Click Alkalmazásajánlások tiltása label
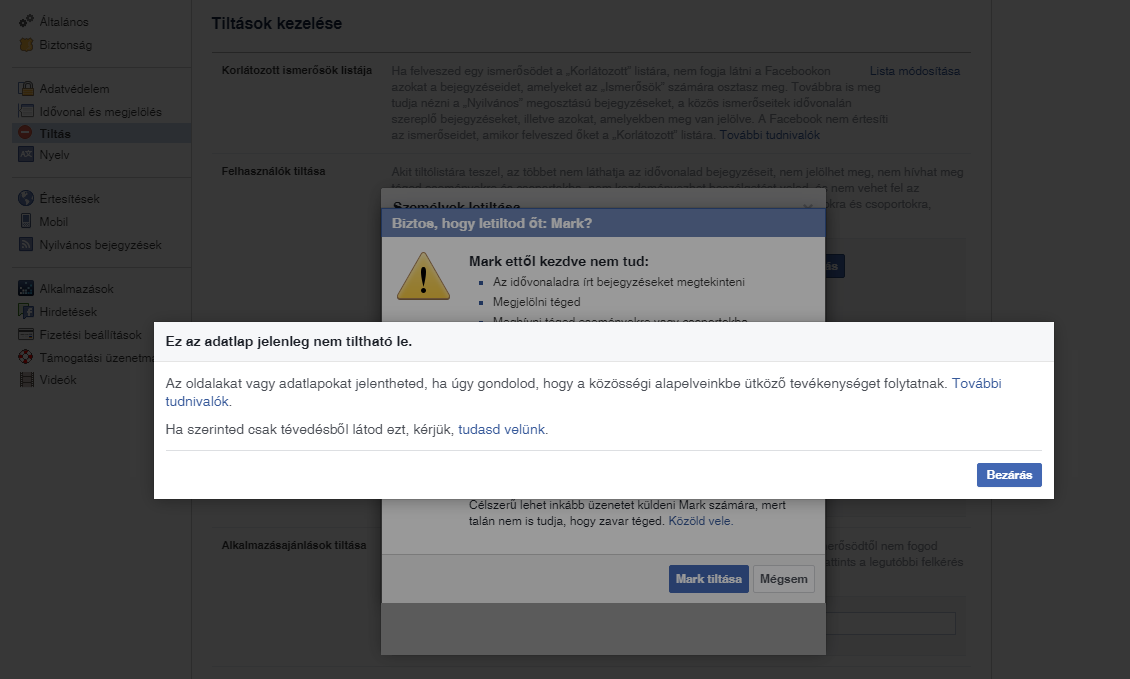The width and height of the screenshot is (1130, 679). [x=294, y=545]
